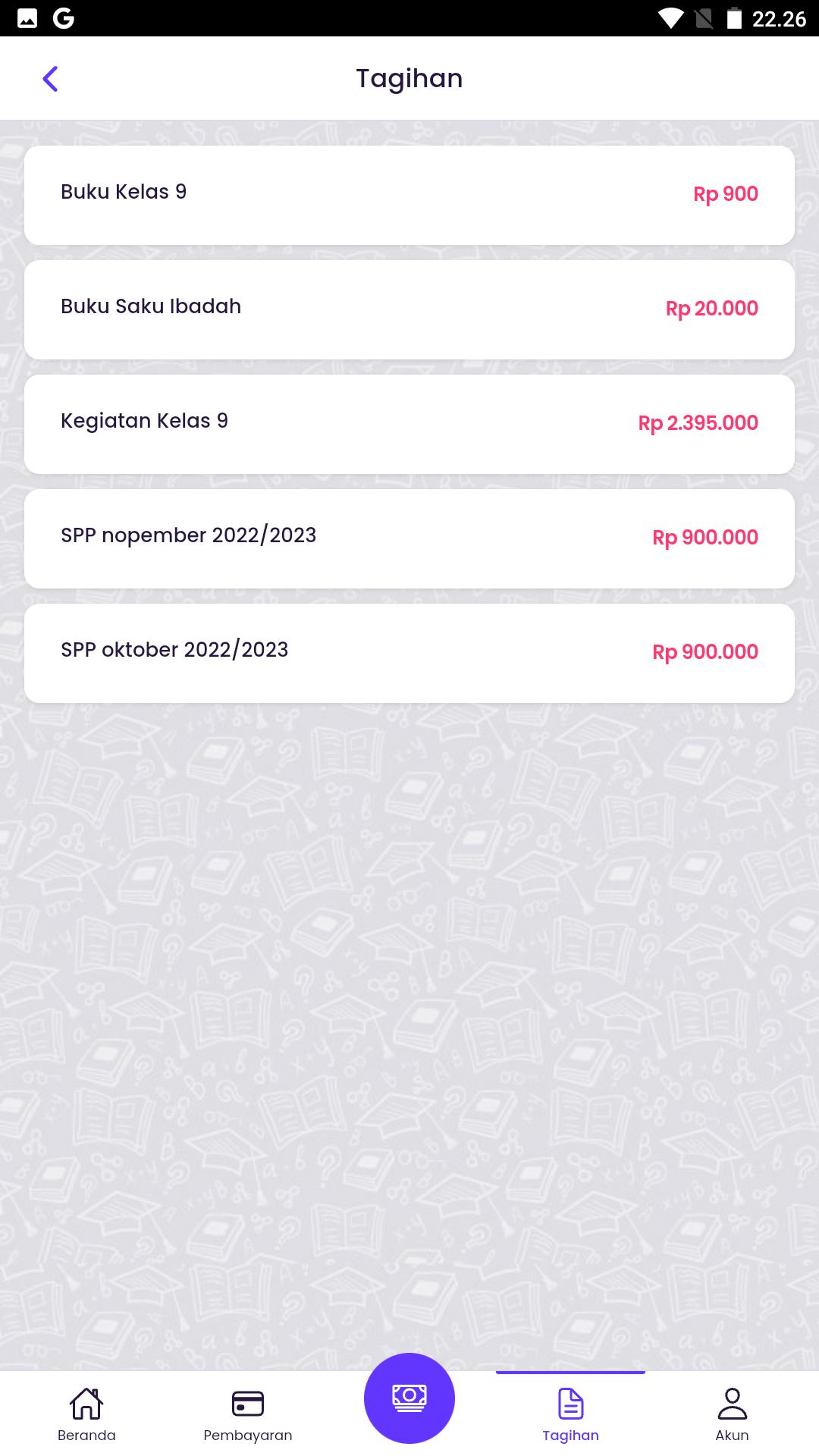The height and width of the screenshot is (1456, 819).
Task: Open SPP nopember 2022/2023 bill
Action: pyautogui.click(x=409, y=538)
